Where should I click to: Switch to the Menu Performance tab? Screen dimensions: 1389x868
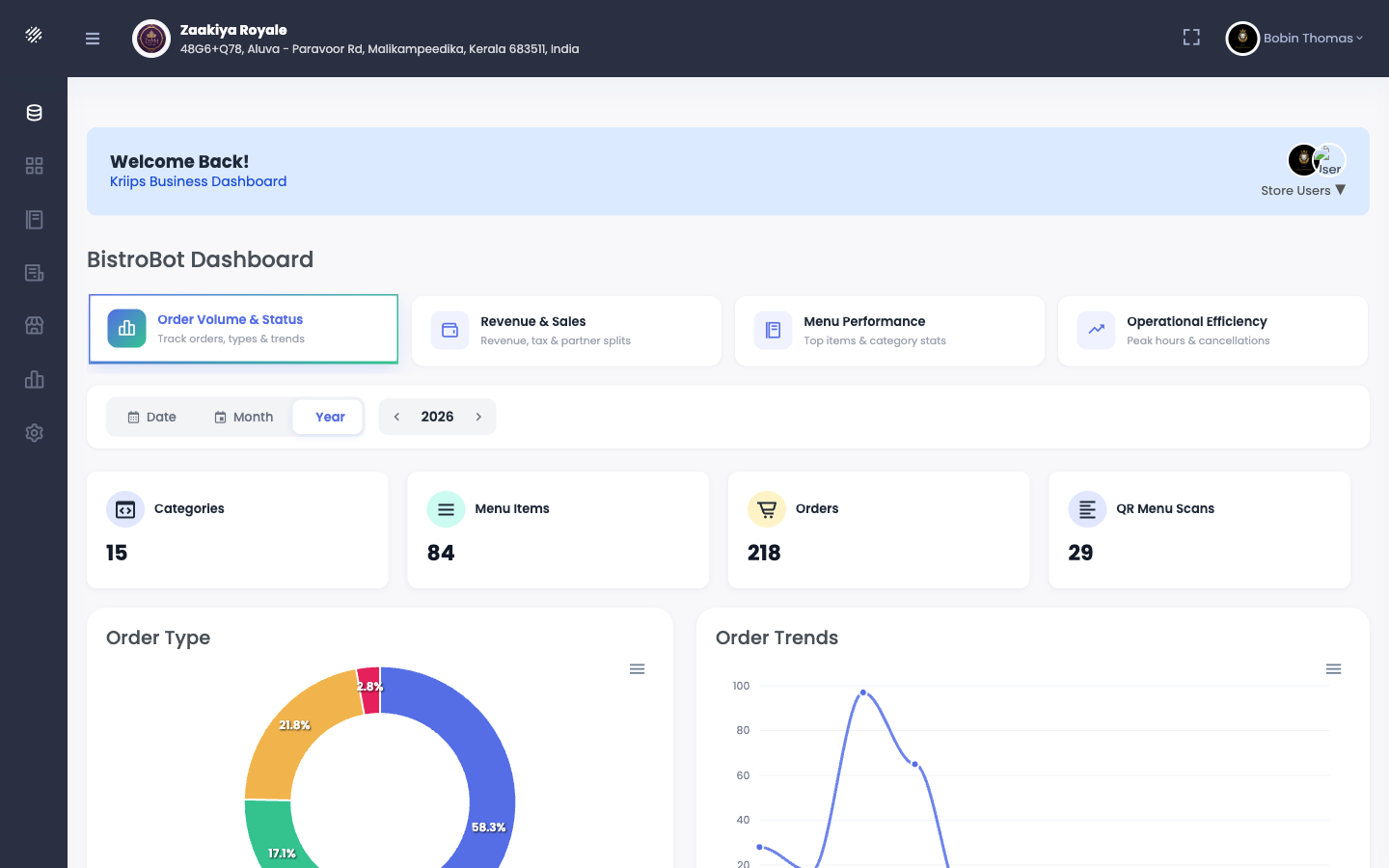[x=889, y=331]
